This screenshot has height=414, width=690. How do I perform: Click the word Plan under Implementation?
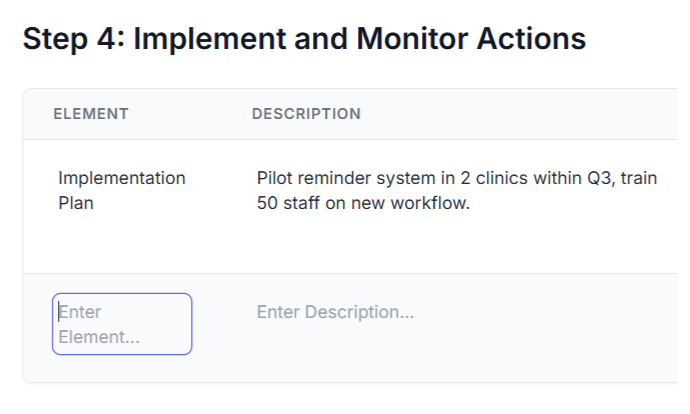click(76, 203)
